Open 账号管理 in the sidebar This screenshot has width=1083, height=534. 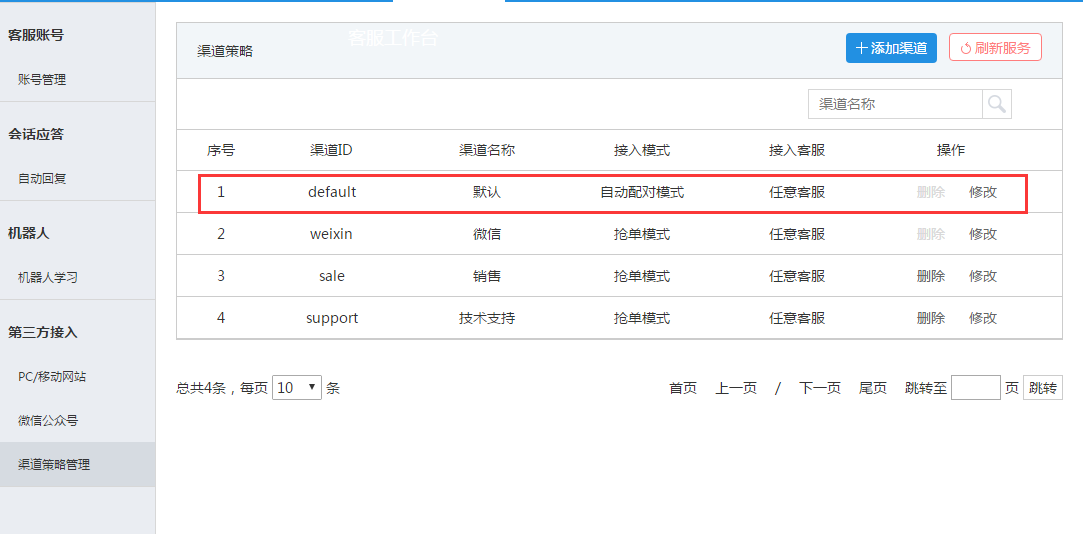coord(42,80)
